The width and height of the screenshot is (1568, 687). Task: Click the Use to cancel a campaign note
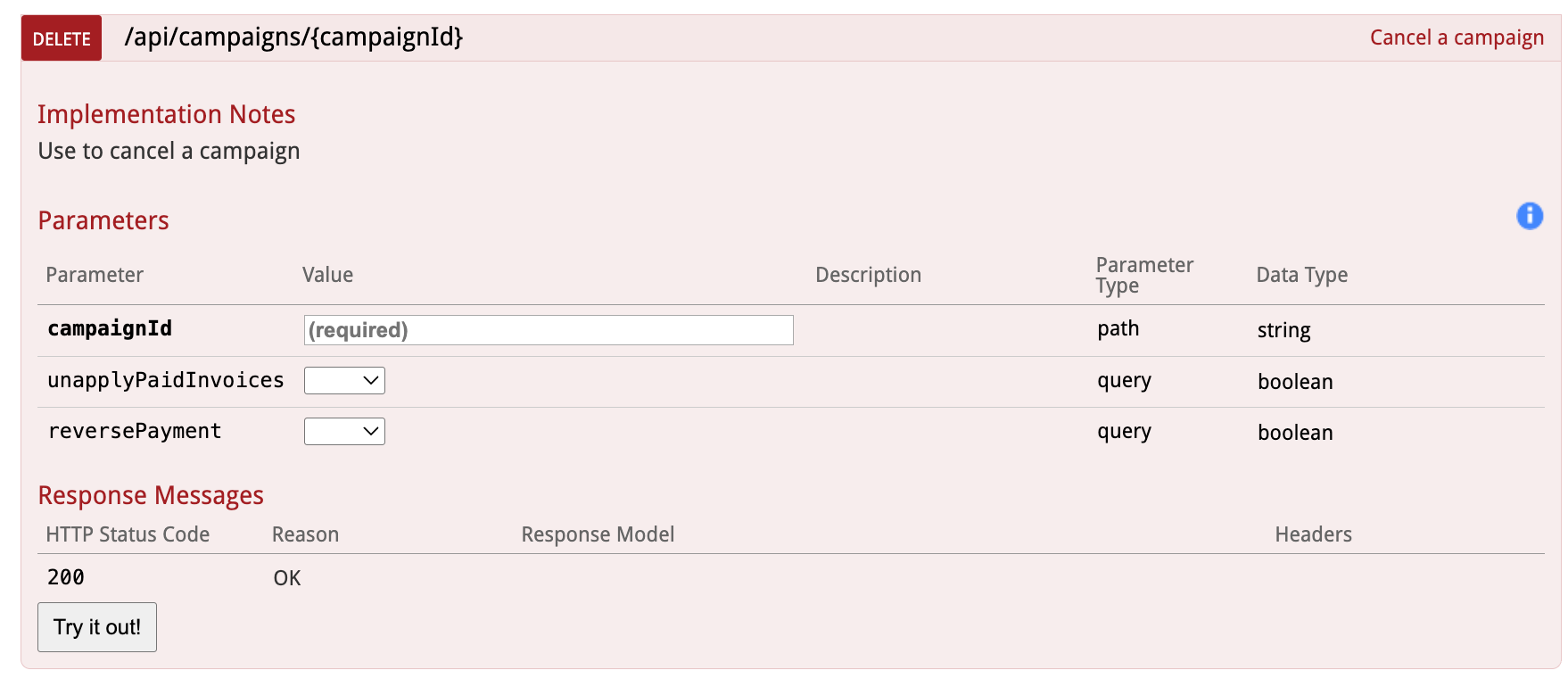pyautogui.click(x=169, y=151)
